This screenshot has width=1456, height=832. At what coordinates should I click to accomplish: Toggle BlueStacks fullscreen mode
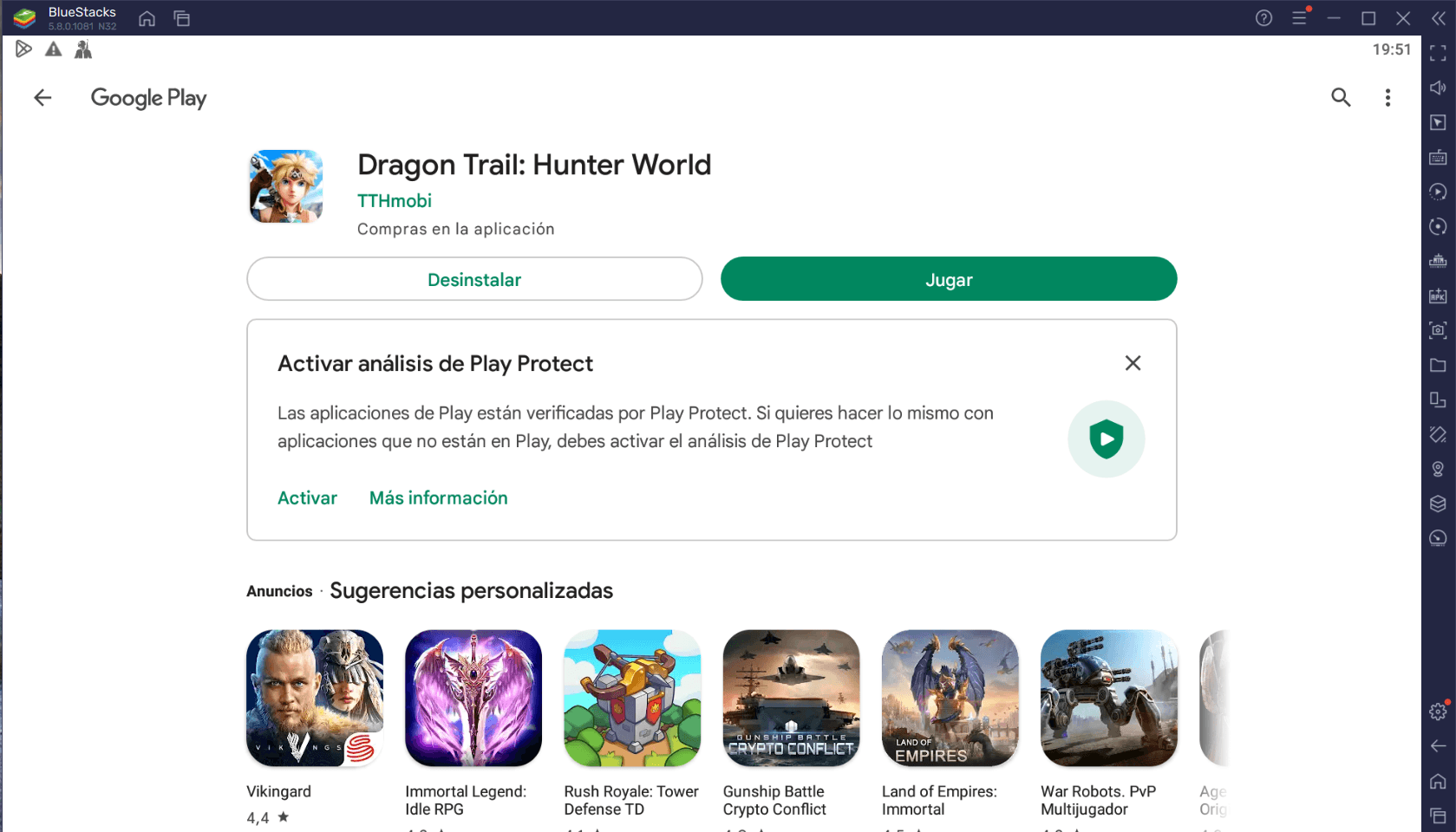(1438, 53)
